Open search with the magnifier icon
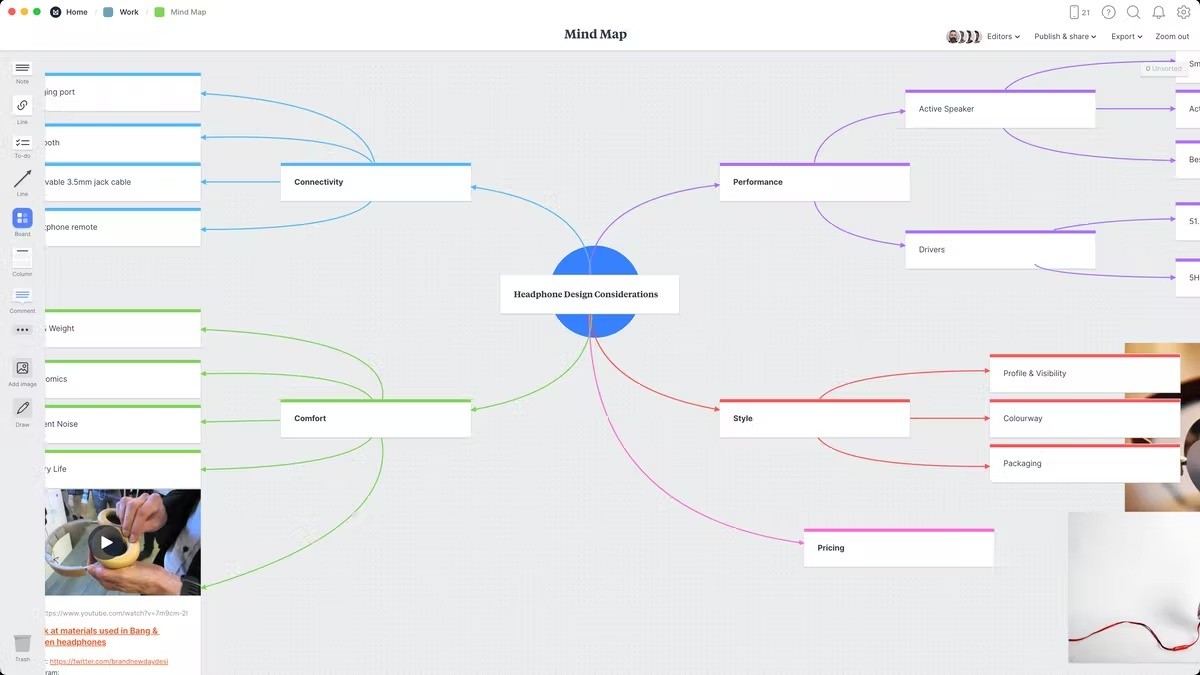 click(x=1133, y=12)
